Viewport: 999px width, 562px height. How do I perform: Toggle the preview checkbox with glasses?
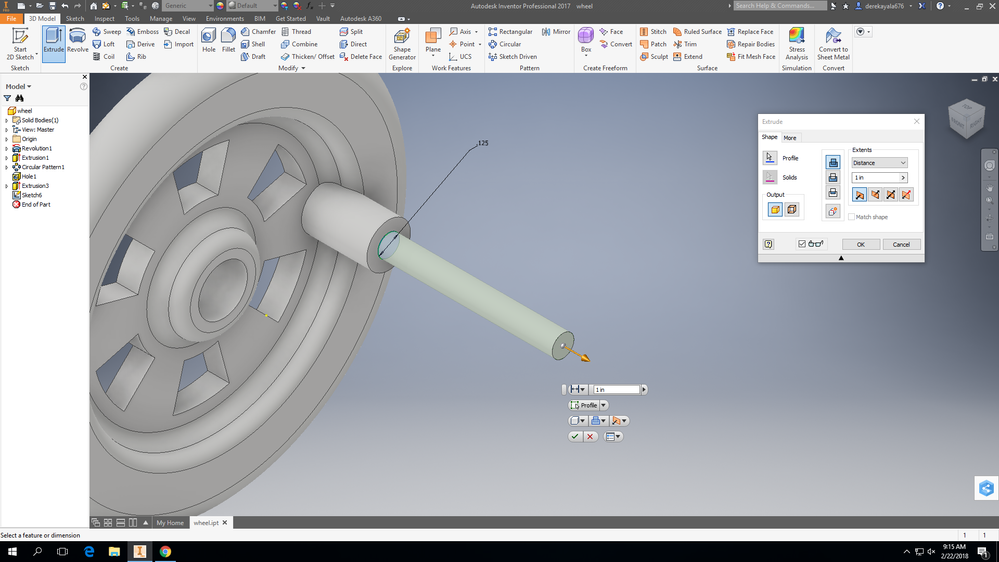click(802, 243)
